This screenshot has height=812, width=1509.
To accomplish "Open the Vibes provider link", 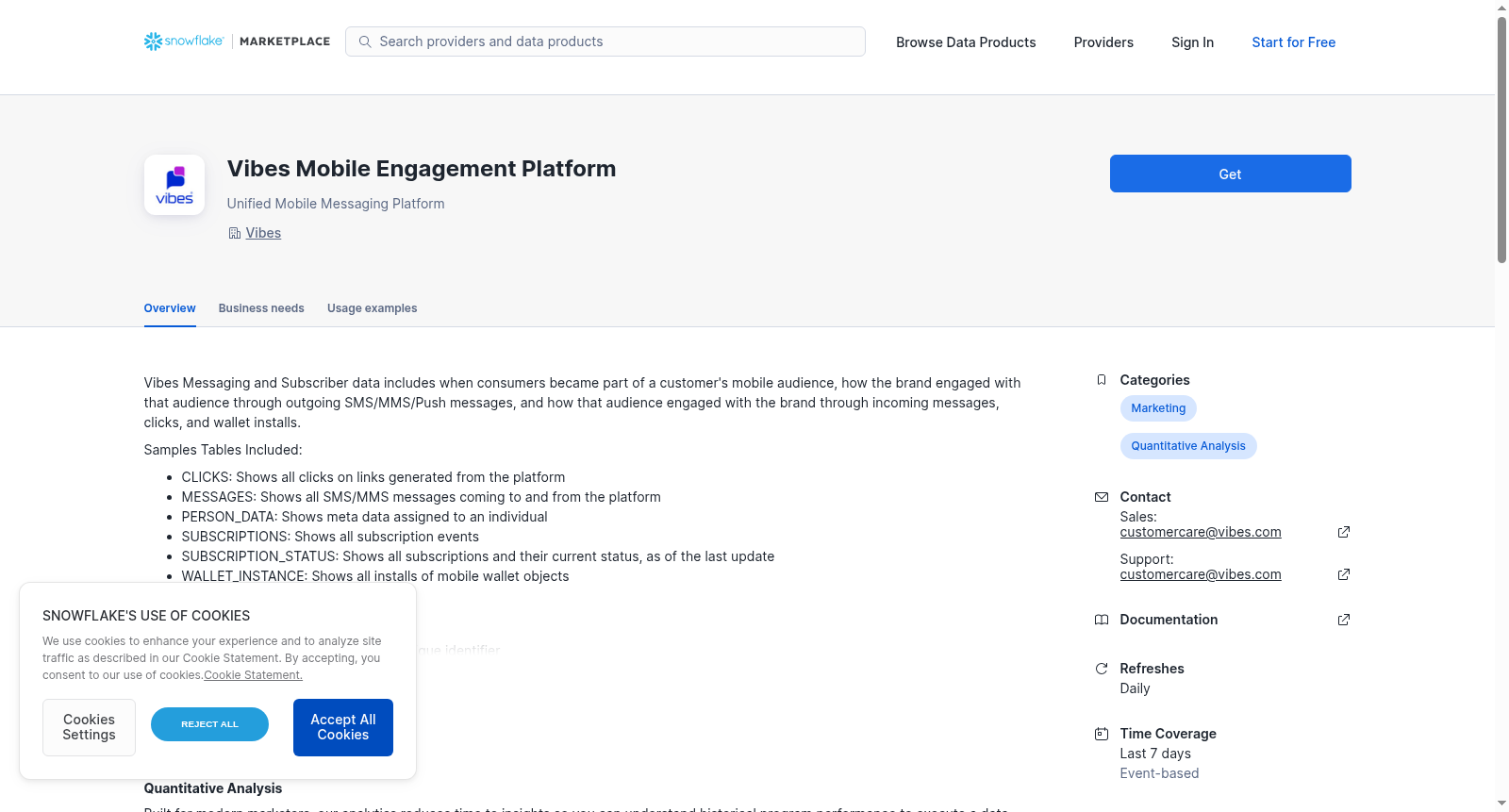I will click(263, 233).
